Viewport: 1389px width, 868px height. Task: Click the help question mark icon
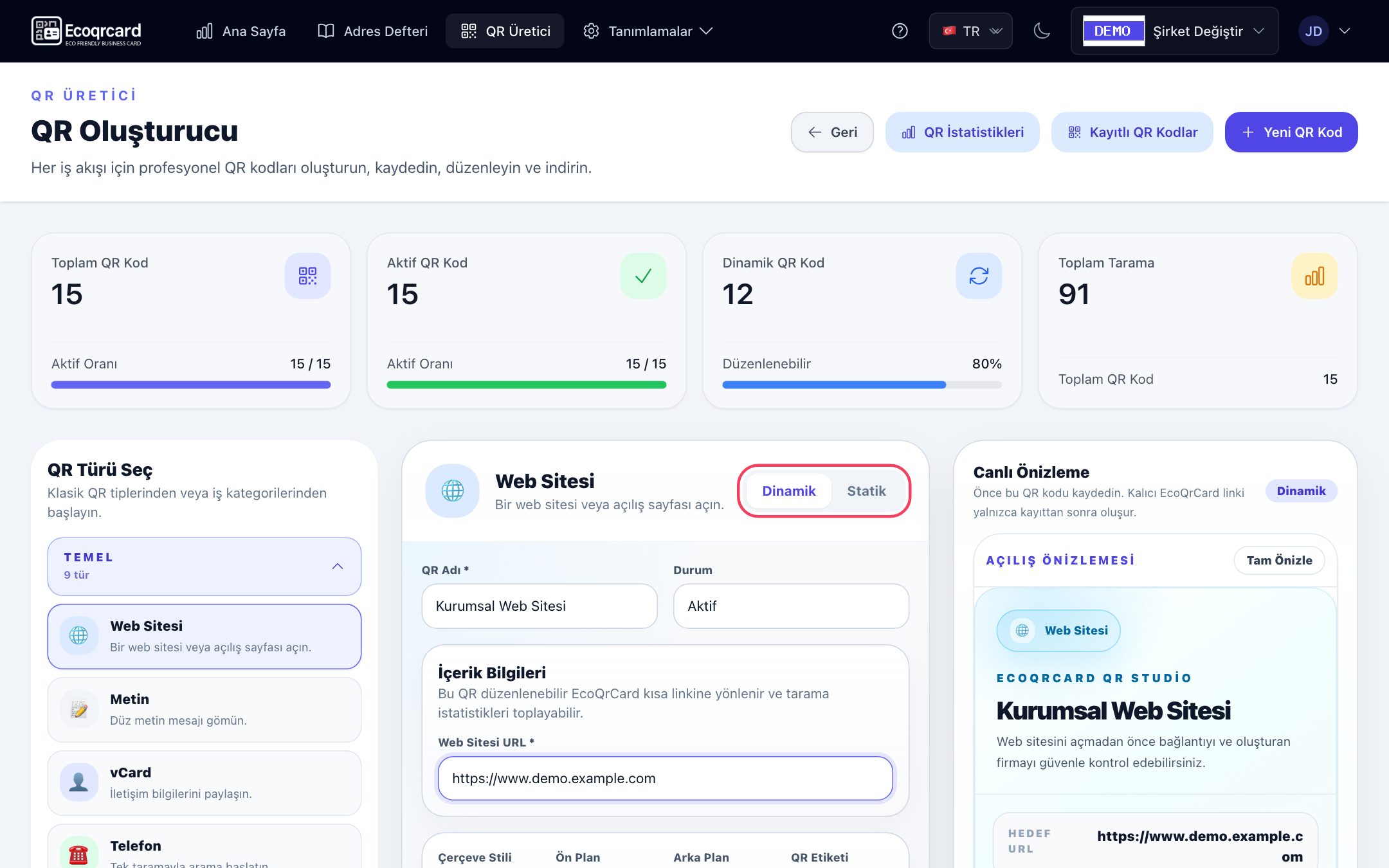[x=900, y=31]
